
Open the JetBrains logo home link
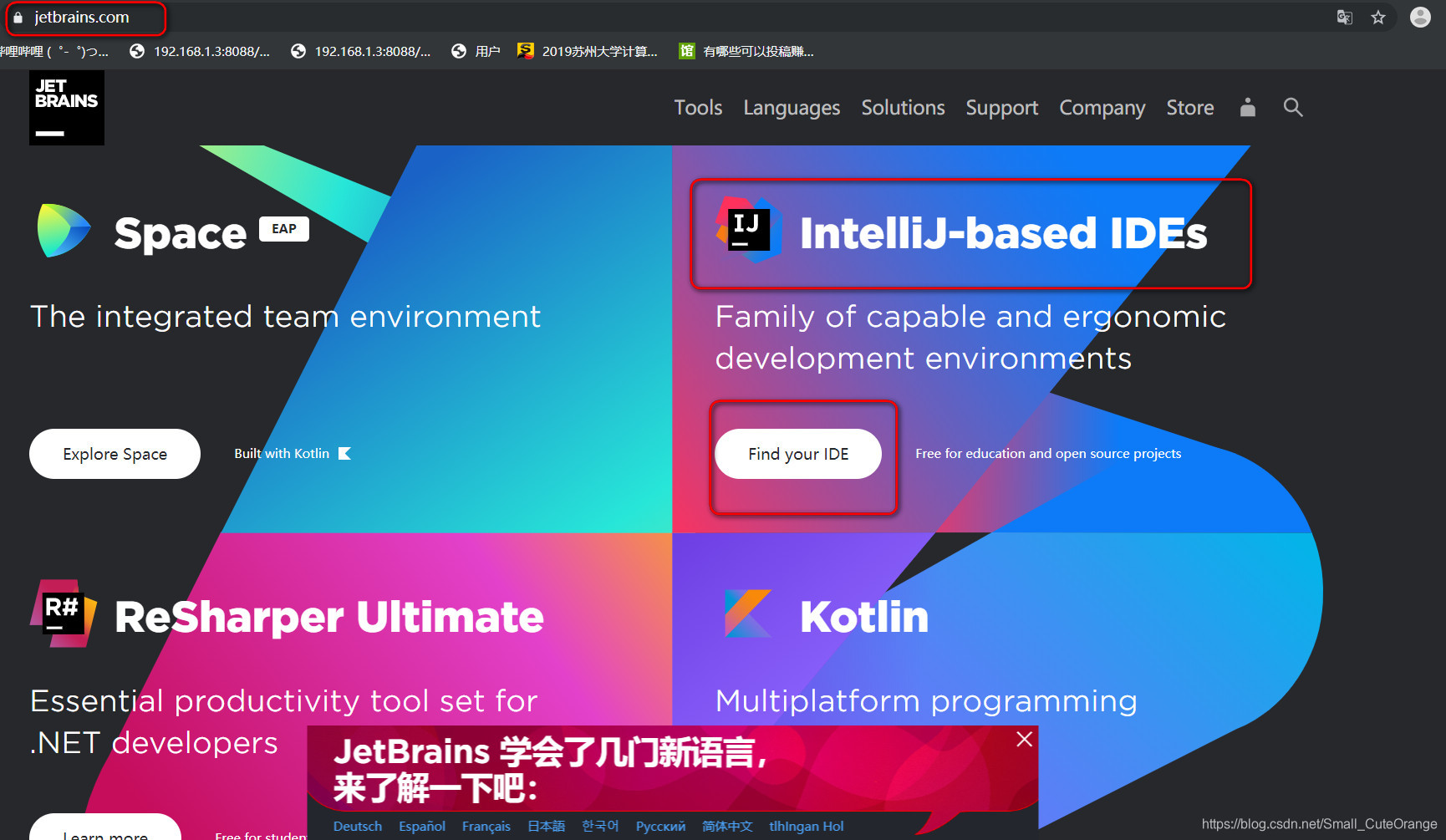[67, 108]
